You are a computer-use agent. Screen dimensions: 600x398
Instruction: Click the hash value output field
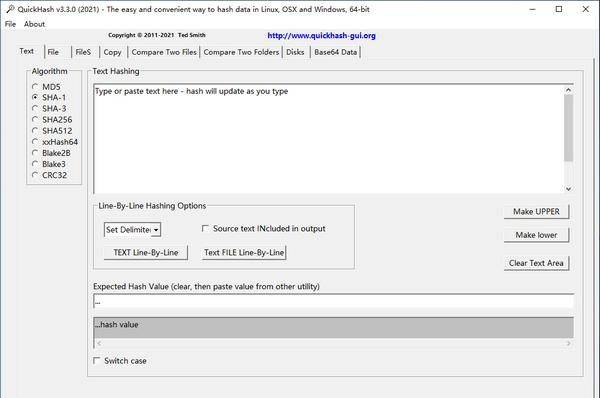click(x=333, y=328)
